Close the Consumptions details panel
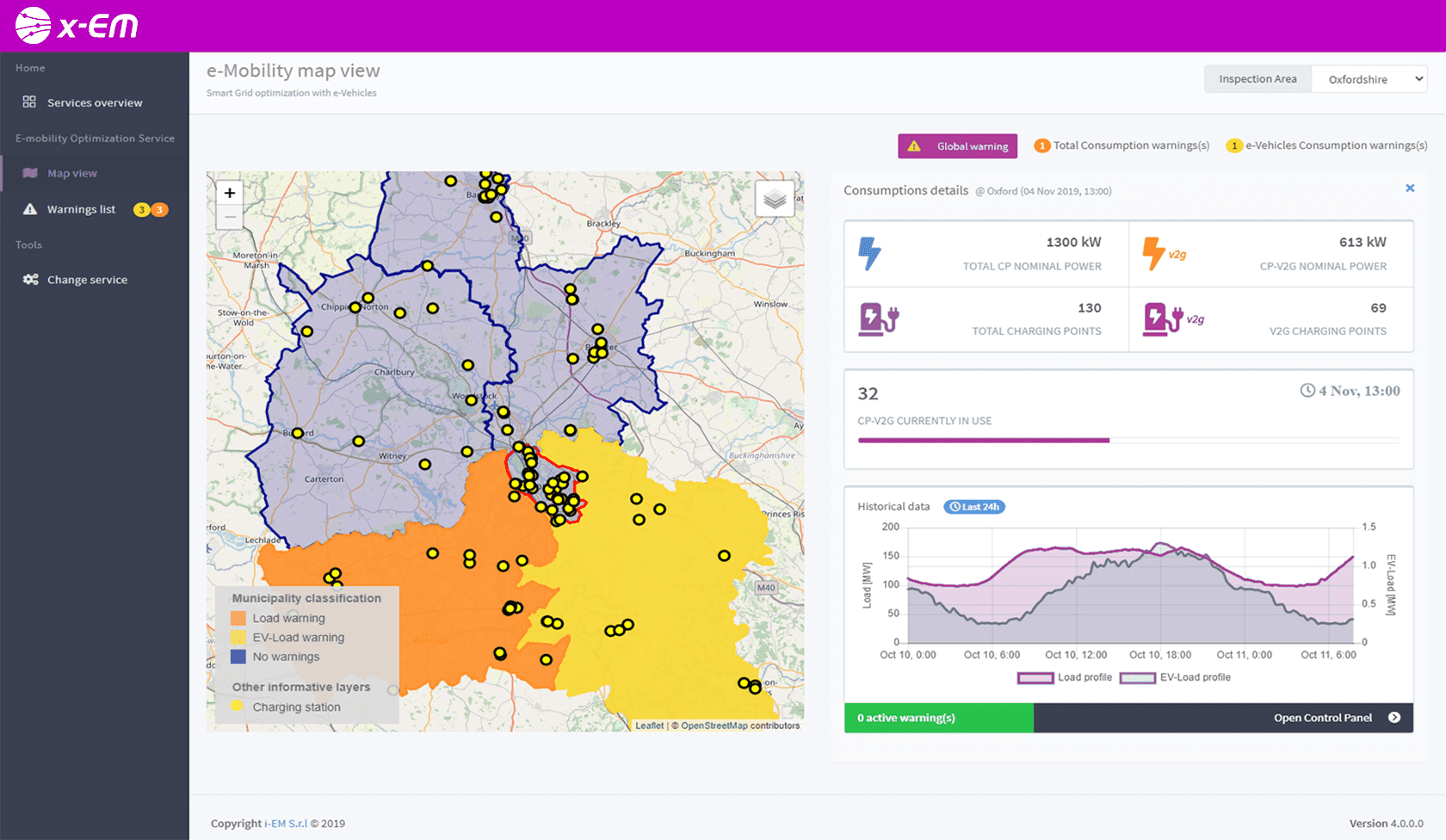The width and height of the screenshot is (1446, 840). [x=1410, y=188]
